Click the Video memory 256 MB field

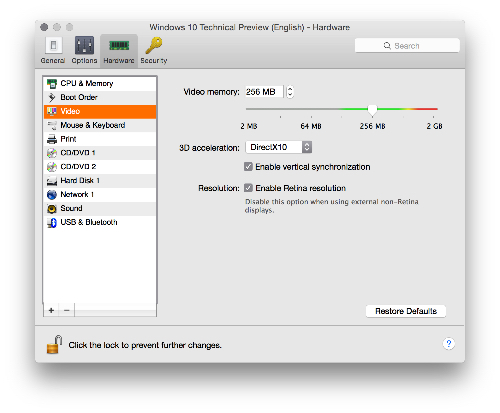click(264, 92)
